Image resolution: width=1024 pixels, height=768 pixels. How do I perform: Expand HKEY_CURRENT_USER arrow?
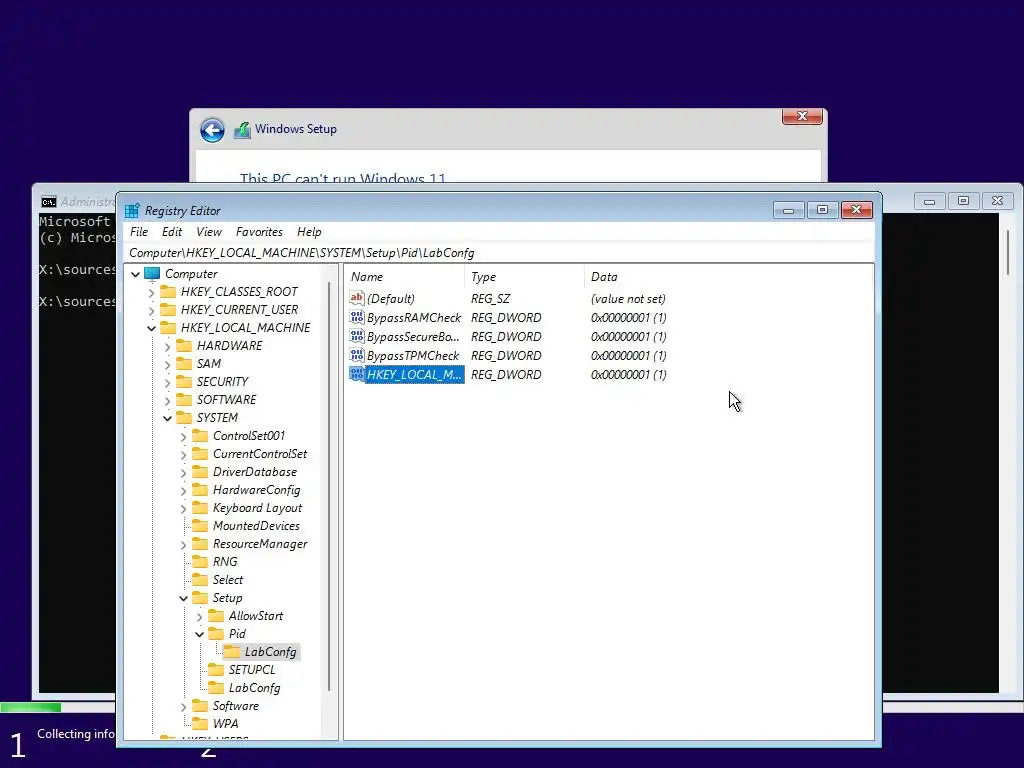tap(152, 310)
